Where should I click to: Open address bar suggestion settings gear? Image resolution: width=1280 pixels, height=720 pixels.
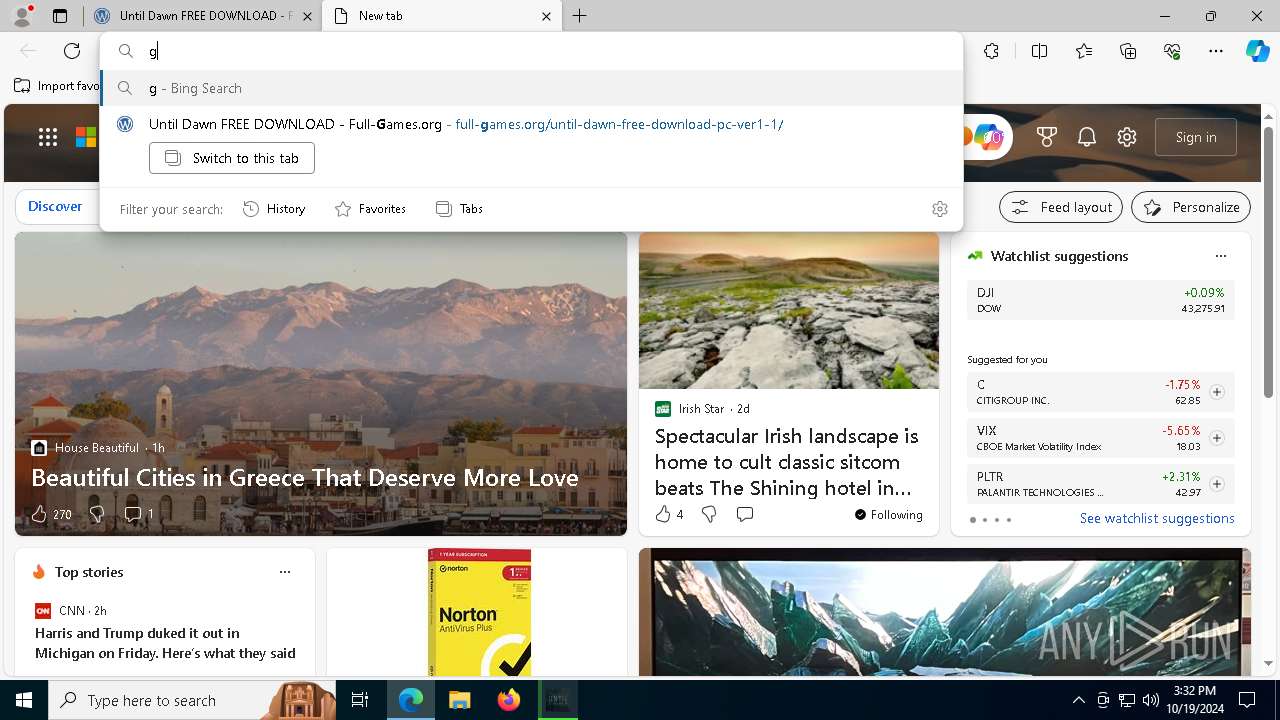(940, 209)
